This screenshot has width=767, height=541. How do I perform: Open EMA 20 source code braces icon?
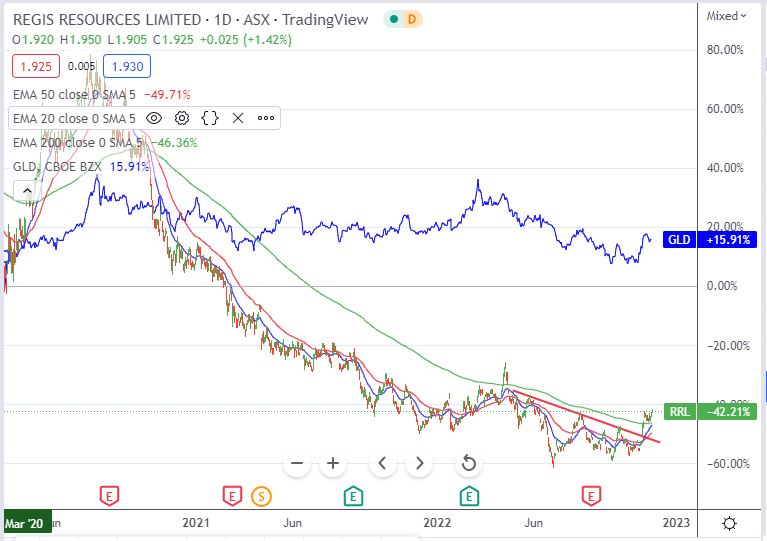(x=210, y=118)
